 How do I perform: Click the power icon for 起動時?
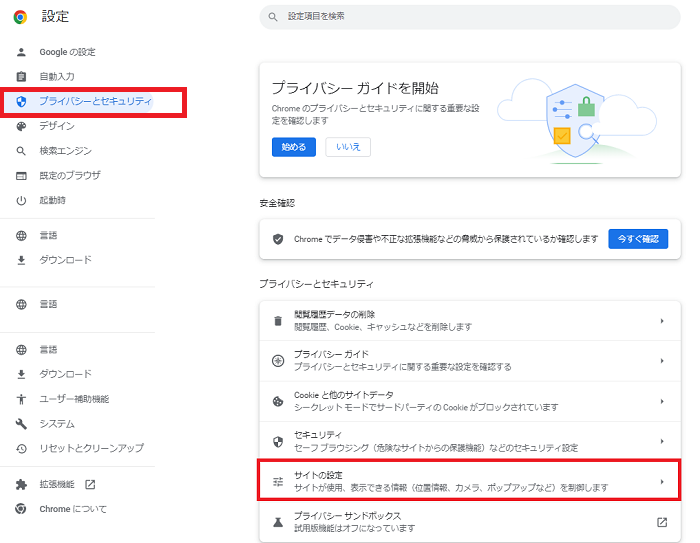(21, 201)
